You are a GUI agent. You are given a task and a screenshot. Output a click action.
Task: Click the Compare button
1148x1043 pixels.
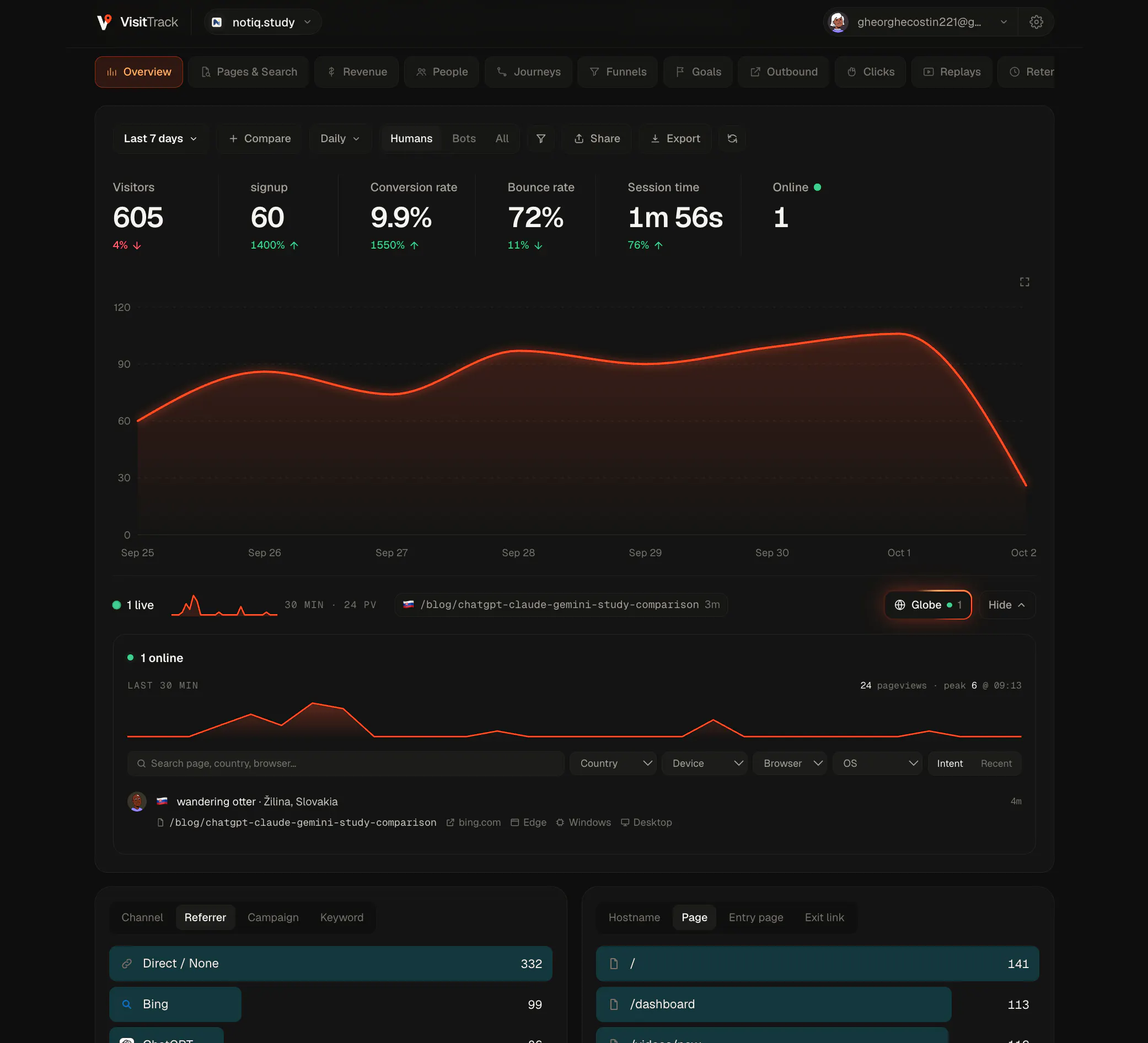click(x=260, y=138)
